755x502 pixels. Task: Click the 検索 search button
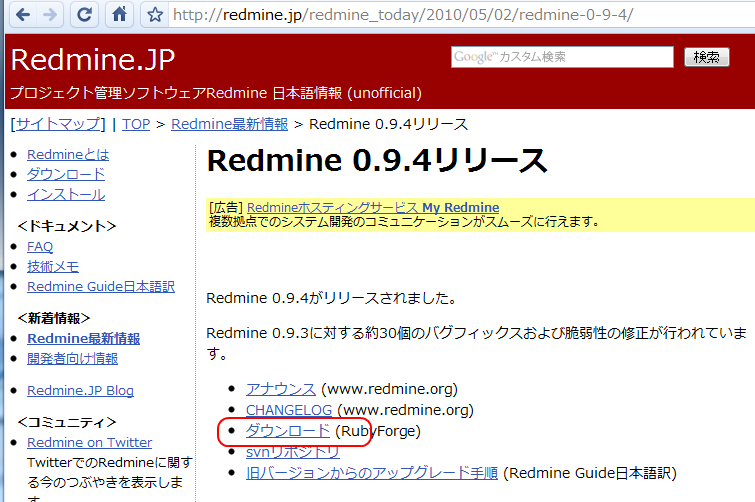[706, 57]
